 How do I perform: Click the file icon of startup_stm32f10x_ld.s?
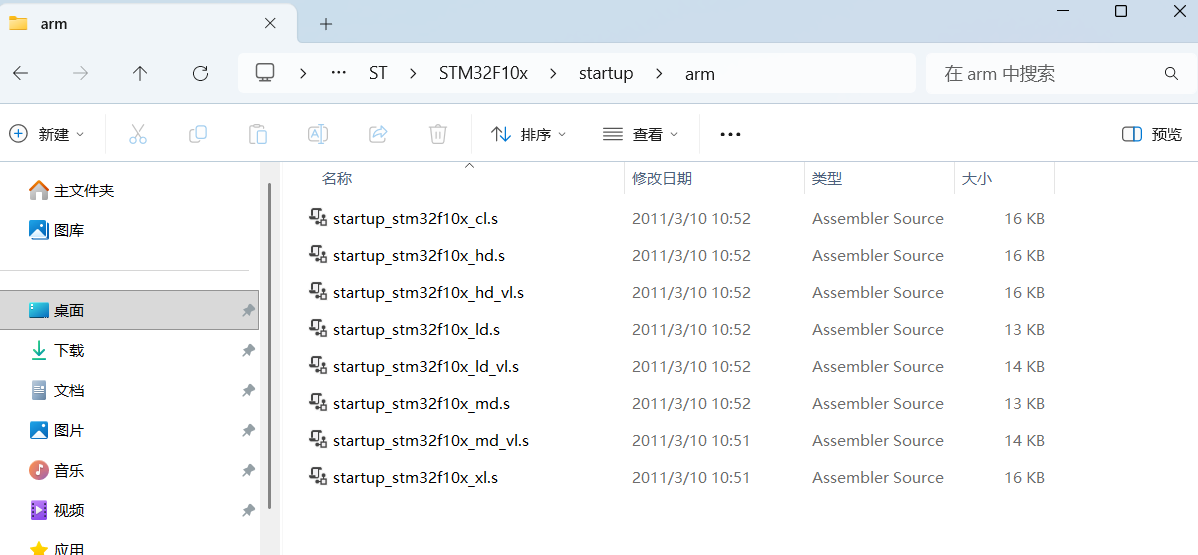click(x=318, y=329)
